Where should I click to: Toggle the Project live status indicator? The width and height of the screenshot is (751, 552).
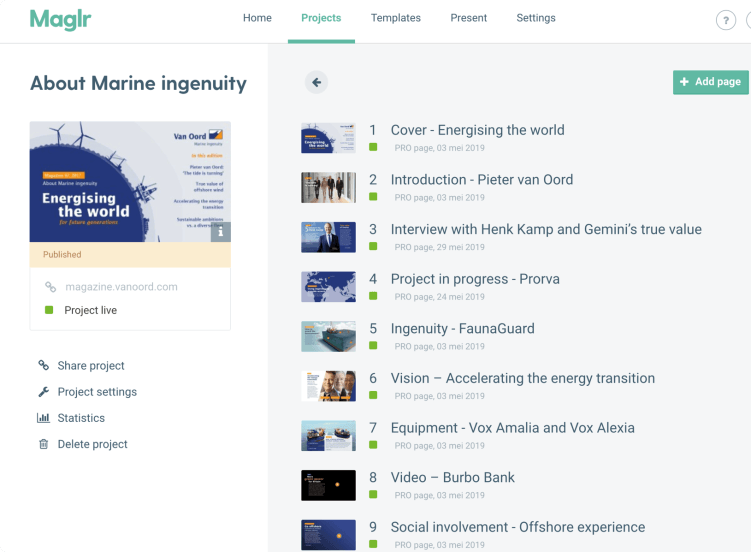tap(49, 310)
